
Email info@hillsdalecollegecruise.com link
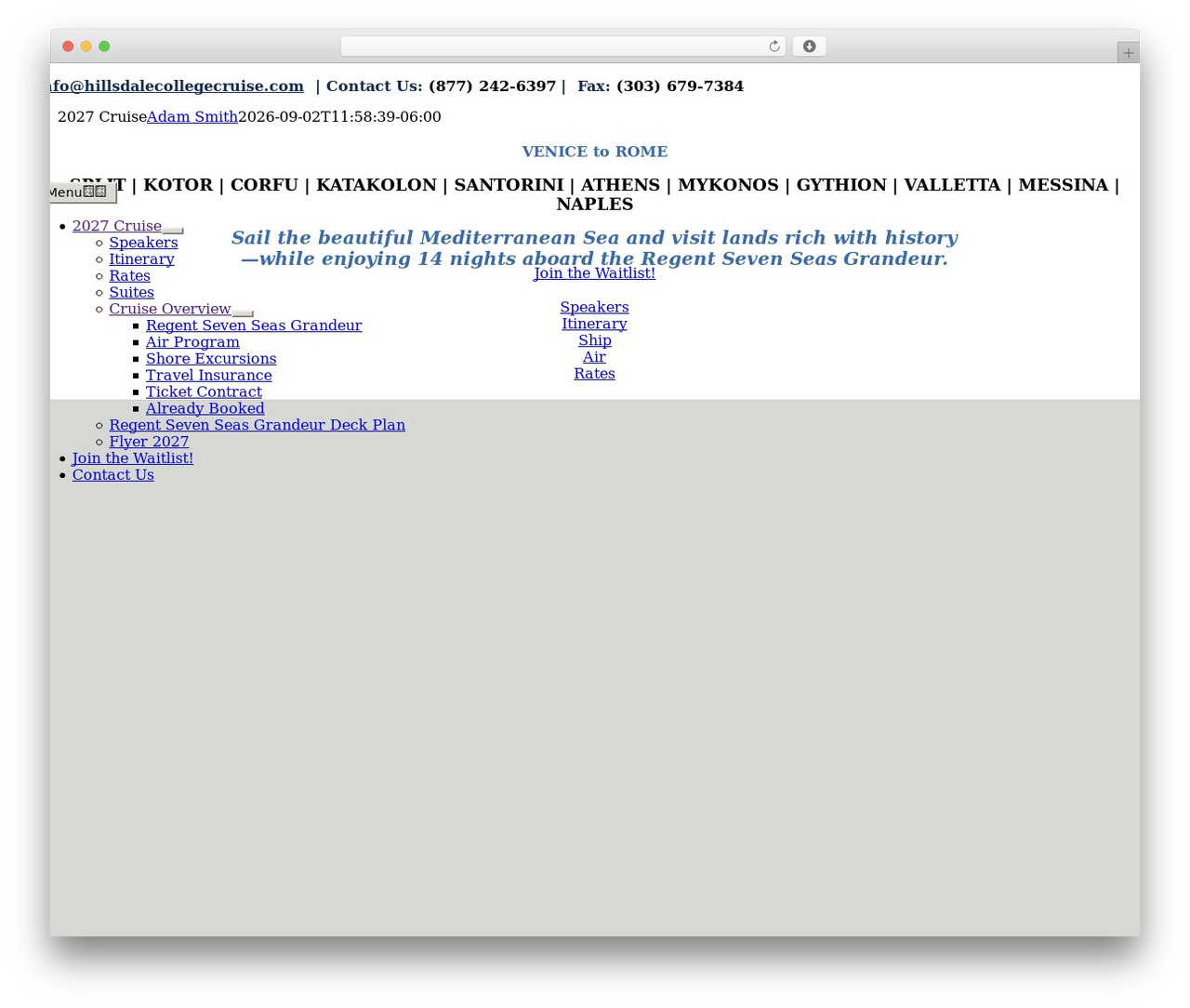click(177, 86)
